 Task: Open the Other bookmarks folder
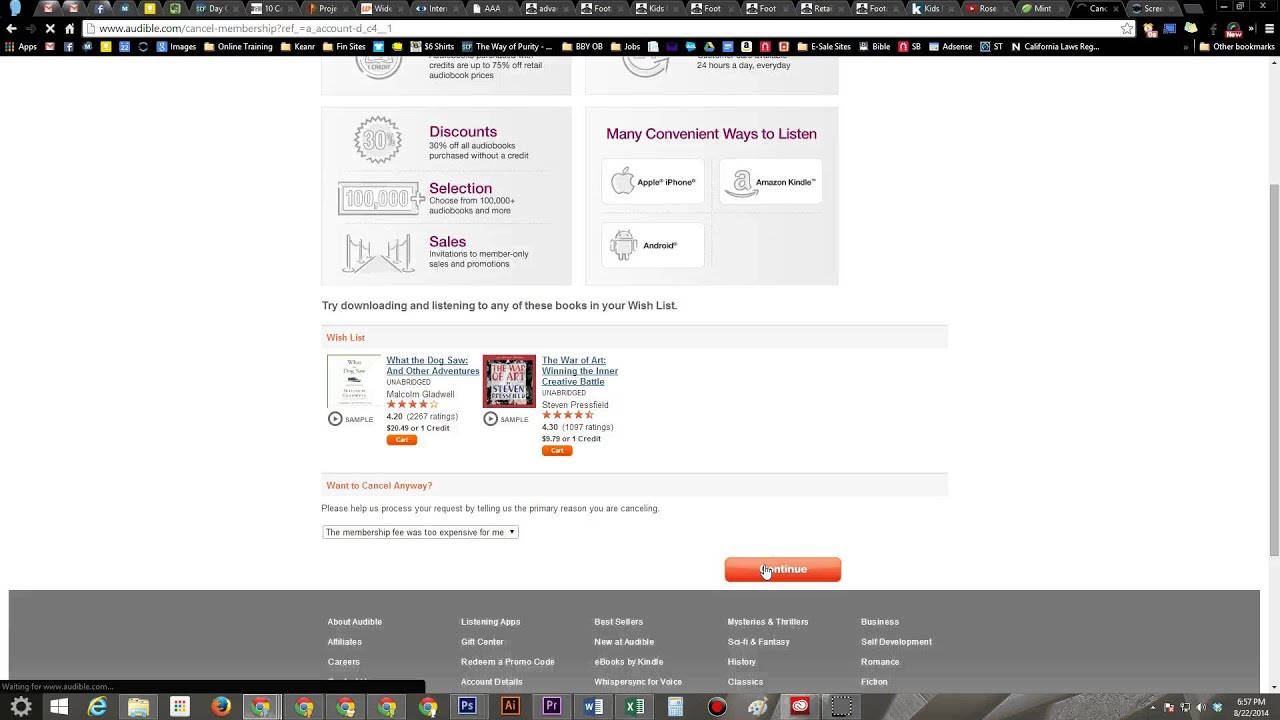(1236, 47)
